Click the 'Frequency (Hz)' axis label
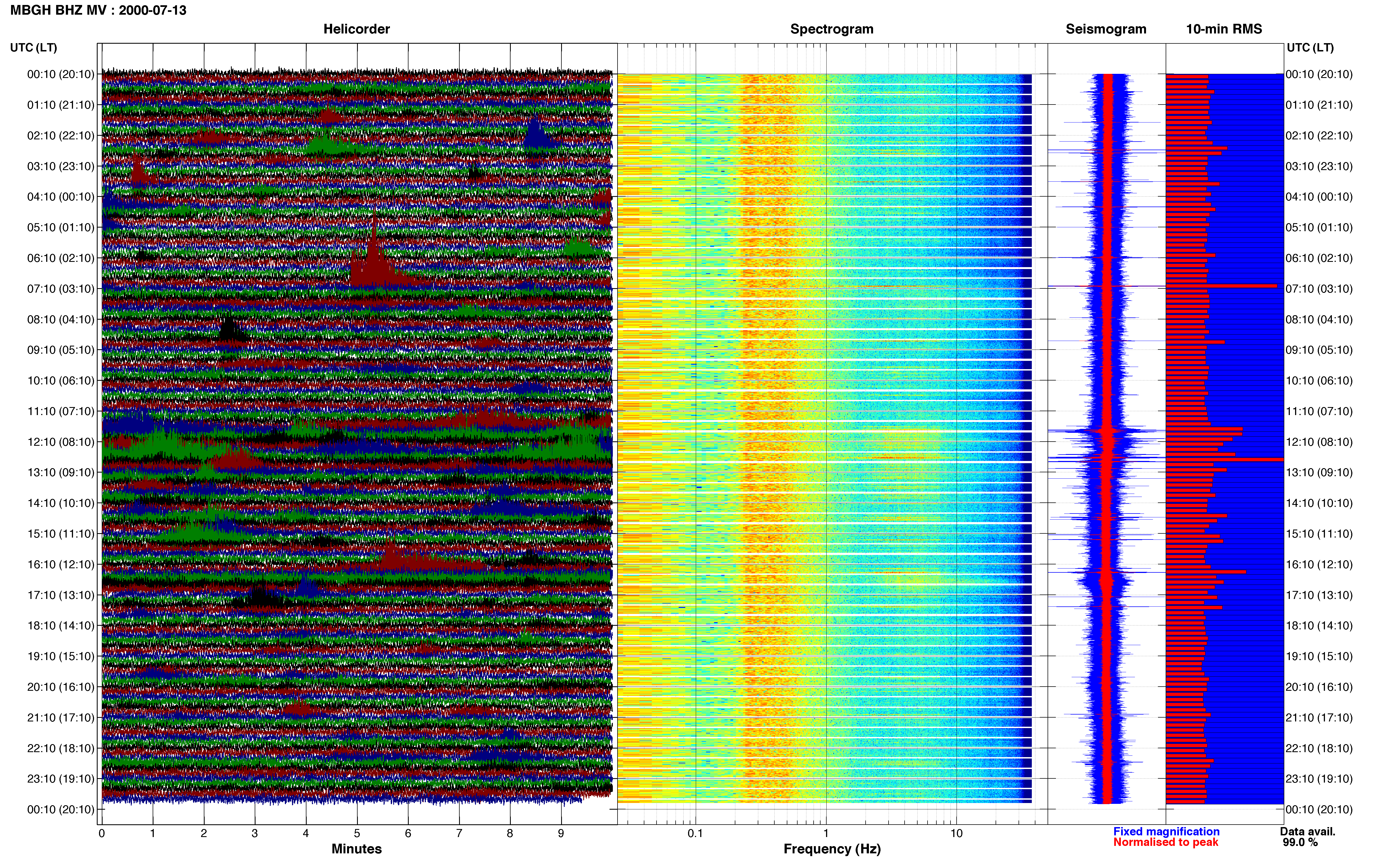 (x=832, y=849)
